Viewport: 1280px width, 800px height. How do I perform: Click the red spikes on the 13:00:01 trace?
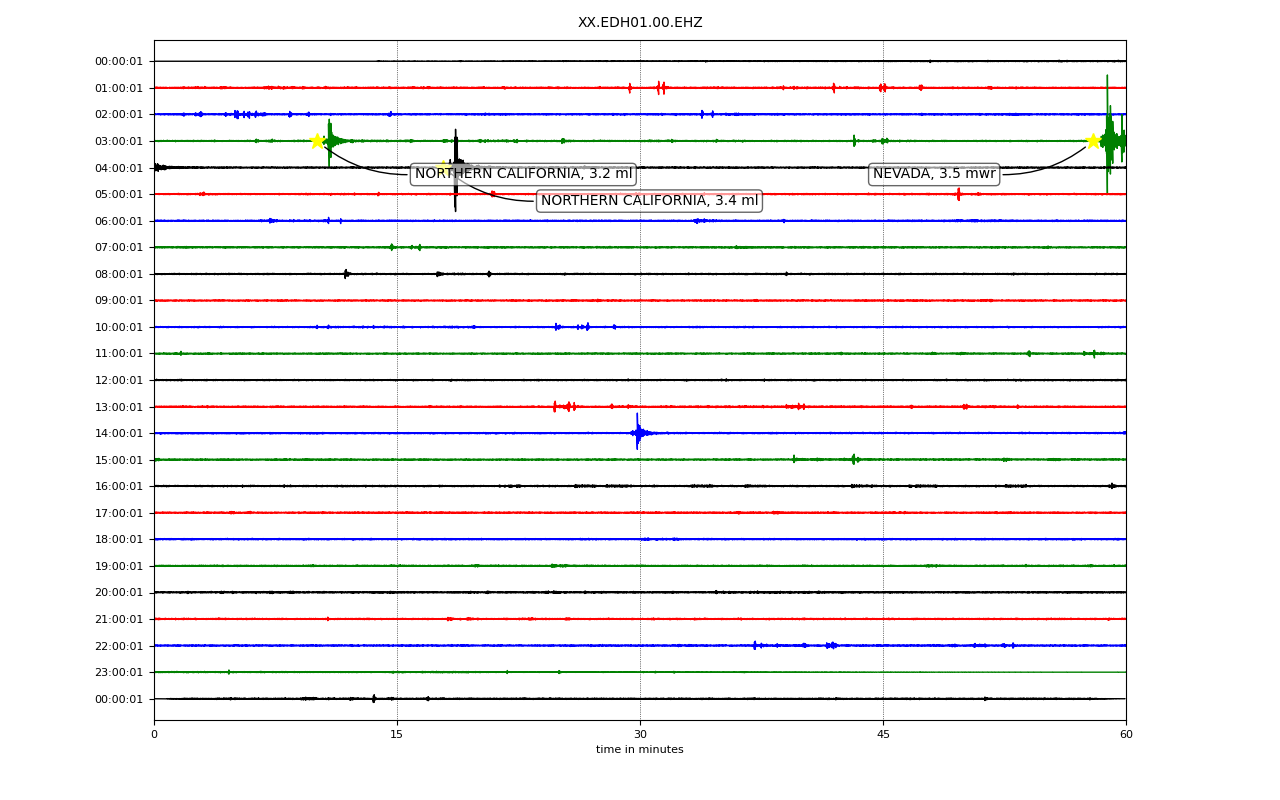pos(565,406)
